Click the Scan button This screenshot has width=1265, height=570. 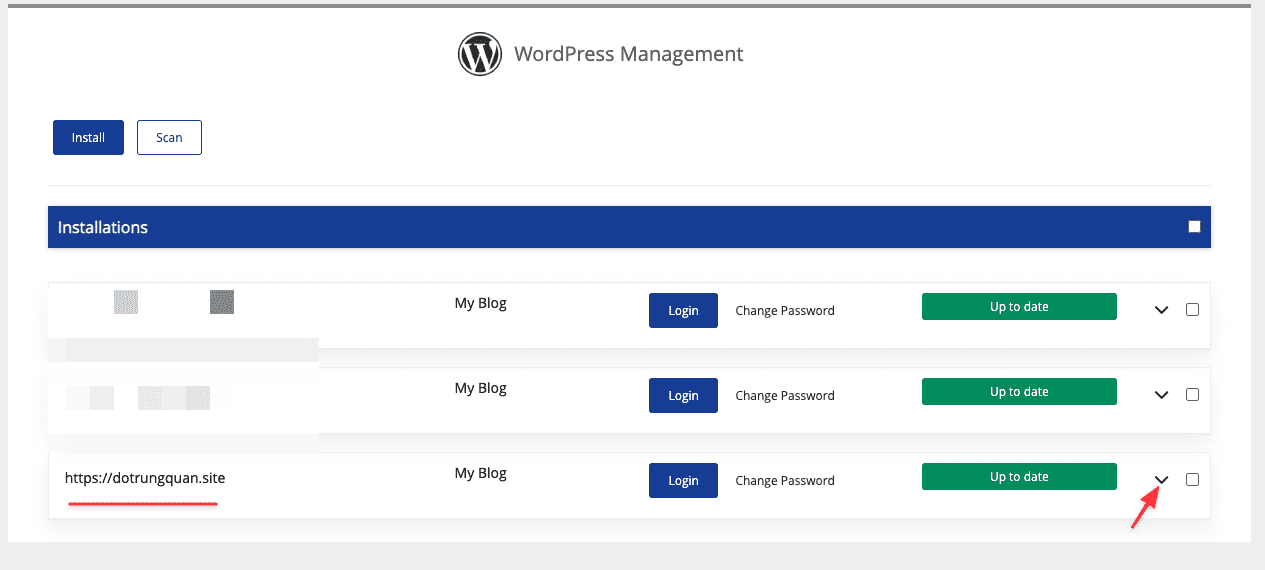tap(169, 138)
